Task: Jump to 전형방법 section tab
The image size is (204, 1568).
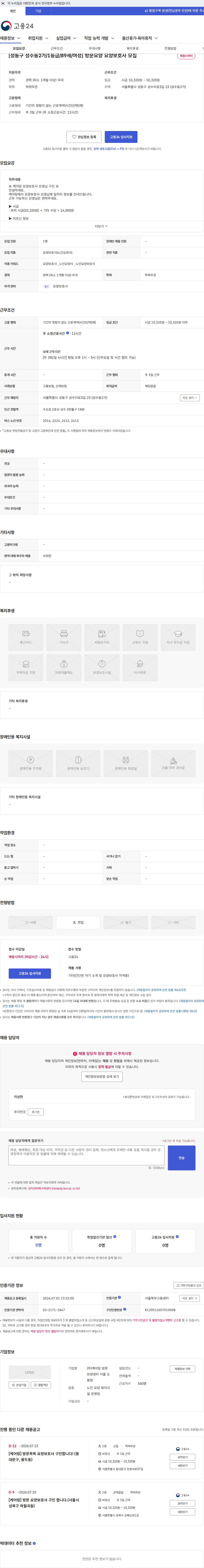Action: [170, 48]
